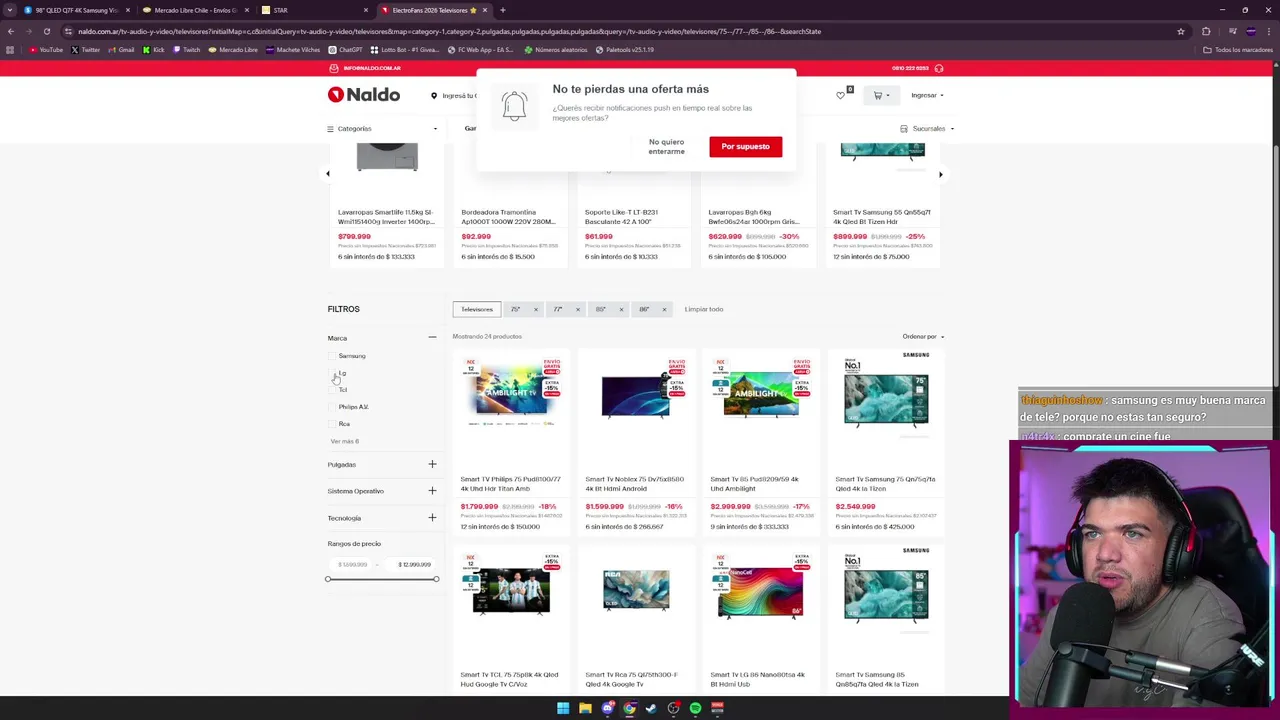1280x720 pixels.
Task: Click the maximum price input $12.999.999
Action: point(414,565)
